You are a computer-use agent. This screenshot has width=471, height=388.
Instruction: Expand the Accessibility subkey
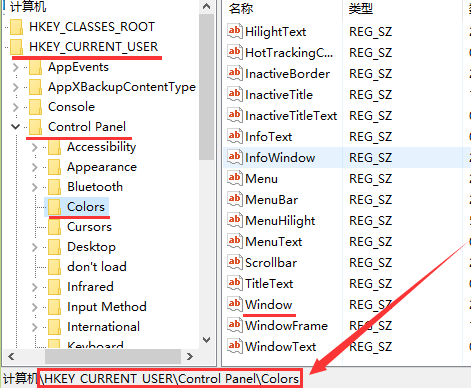(34, 147)
